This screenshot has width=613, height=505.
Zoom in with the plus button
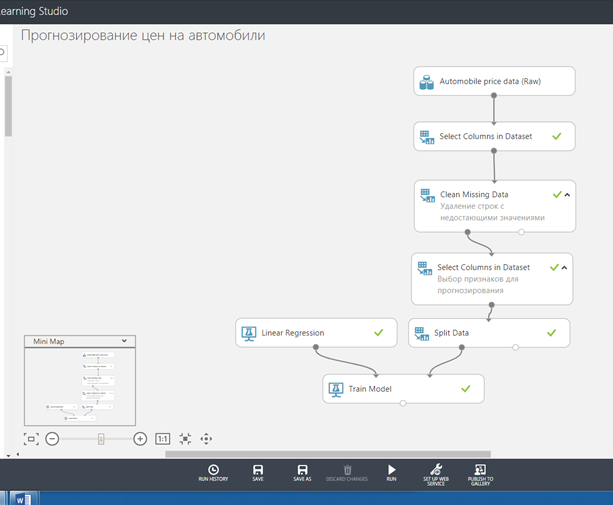click(140, 438)
